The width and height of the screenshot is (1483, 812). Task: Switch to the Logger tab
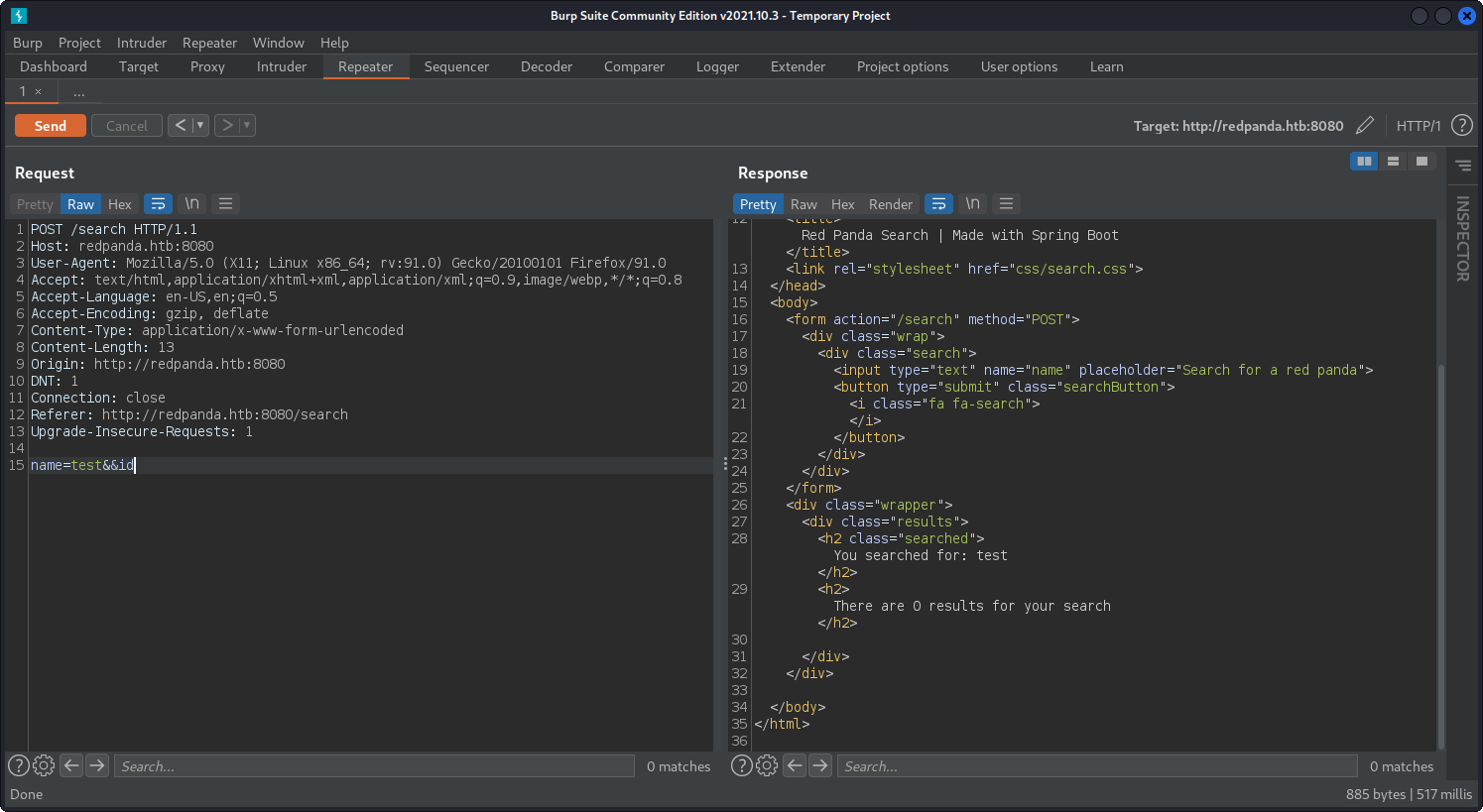pyautogui.click(x=717, y=66)
